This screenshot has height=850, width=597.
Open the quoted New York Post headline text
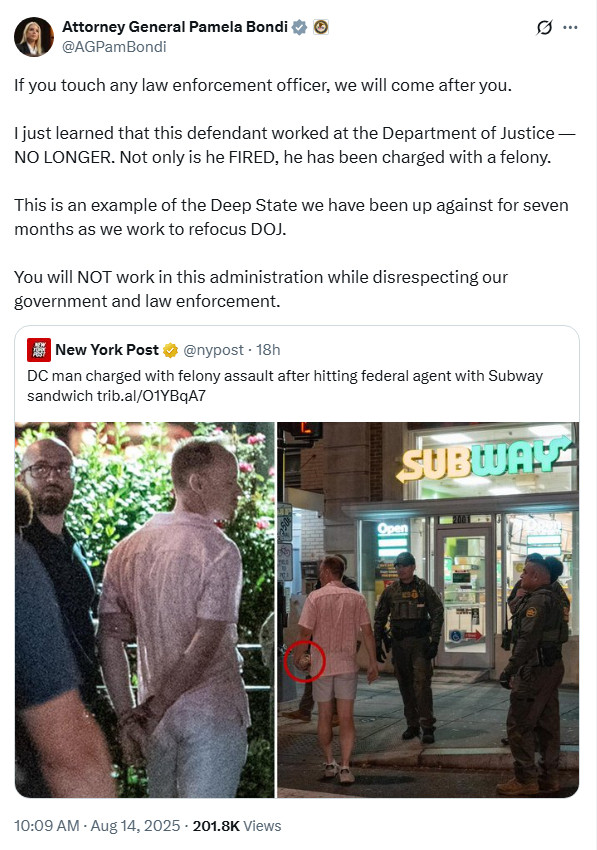(285, 386)
